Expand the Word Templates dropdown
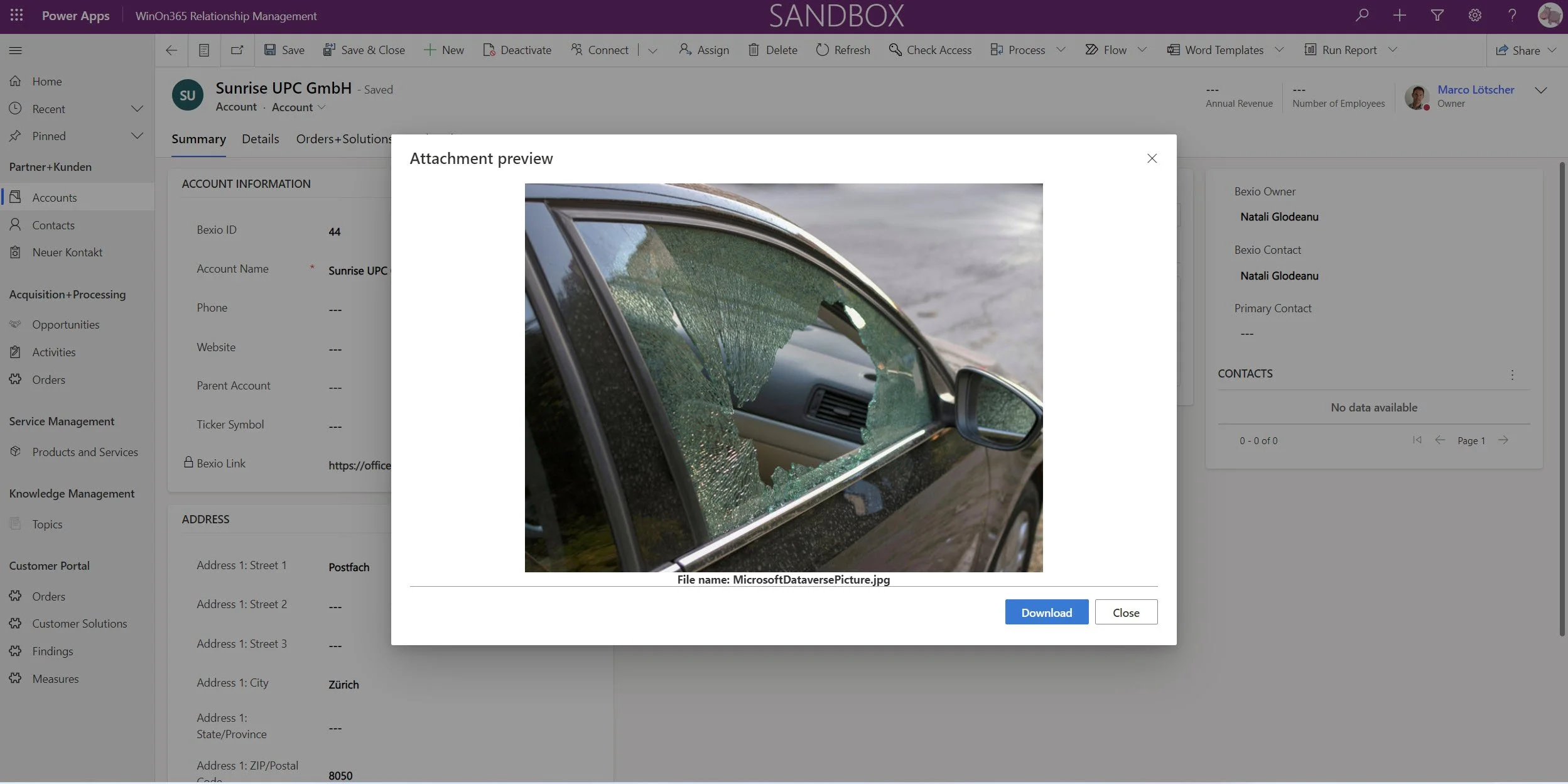This screenshot has height=784, width=1568. (x=1280, y=49)
